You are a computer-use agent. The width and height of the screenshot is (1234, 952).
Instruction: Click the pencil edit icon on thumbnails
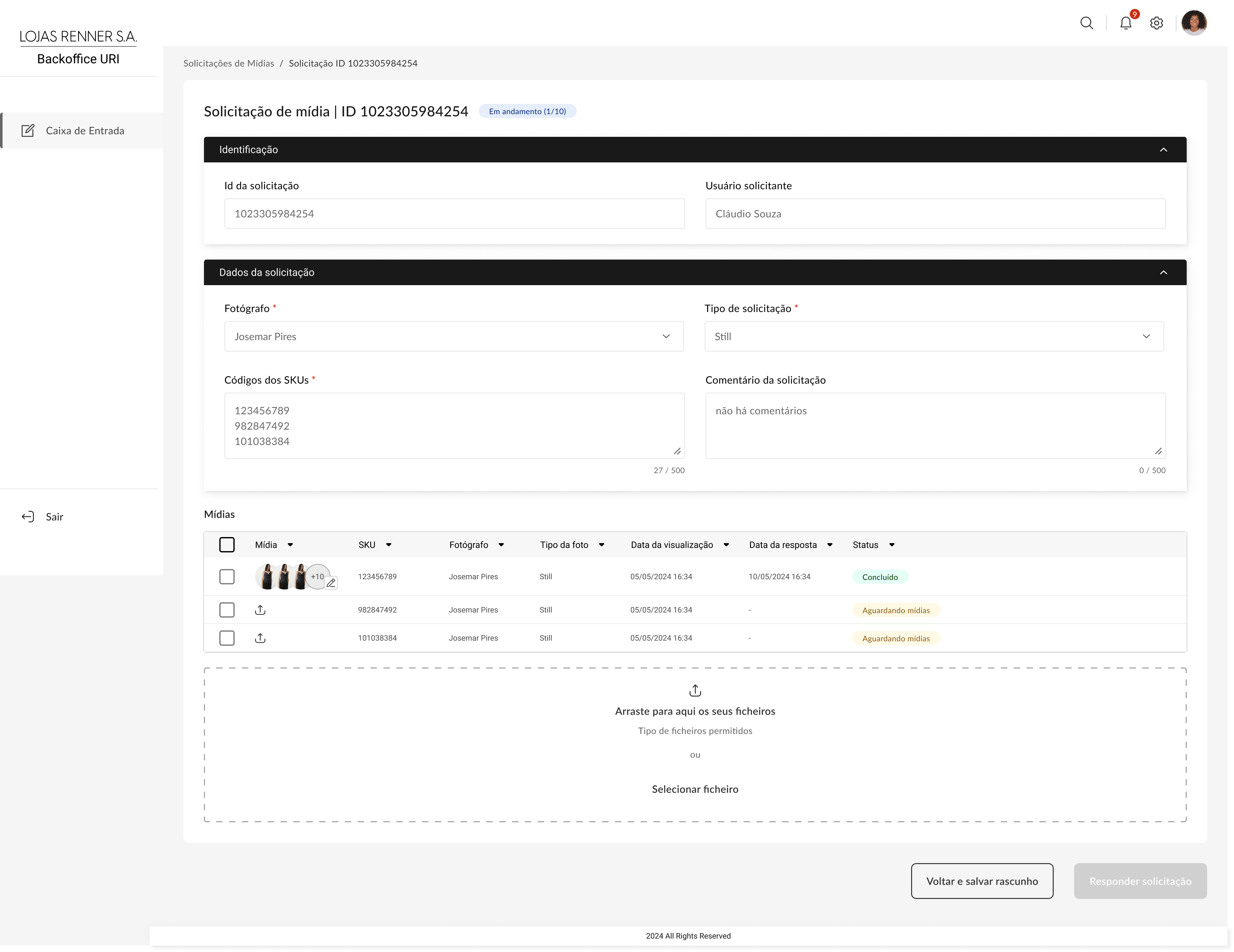pos(331,583)
